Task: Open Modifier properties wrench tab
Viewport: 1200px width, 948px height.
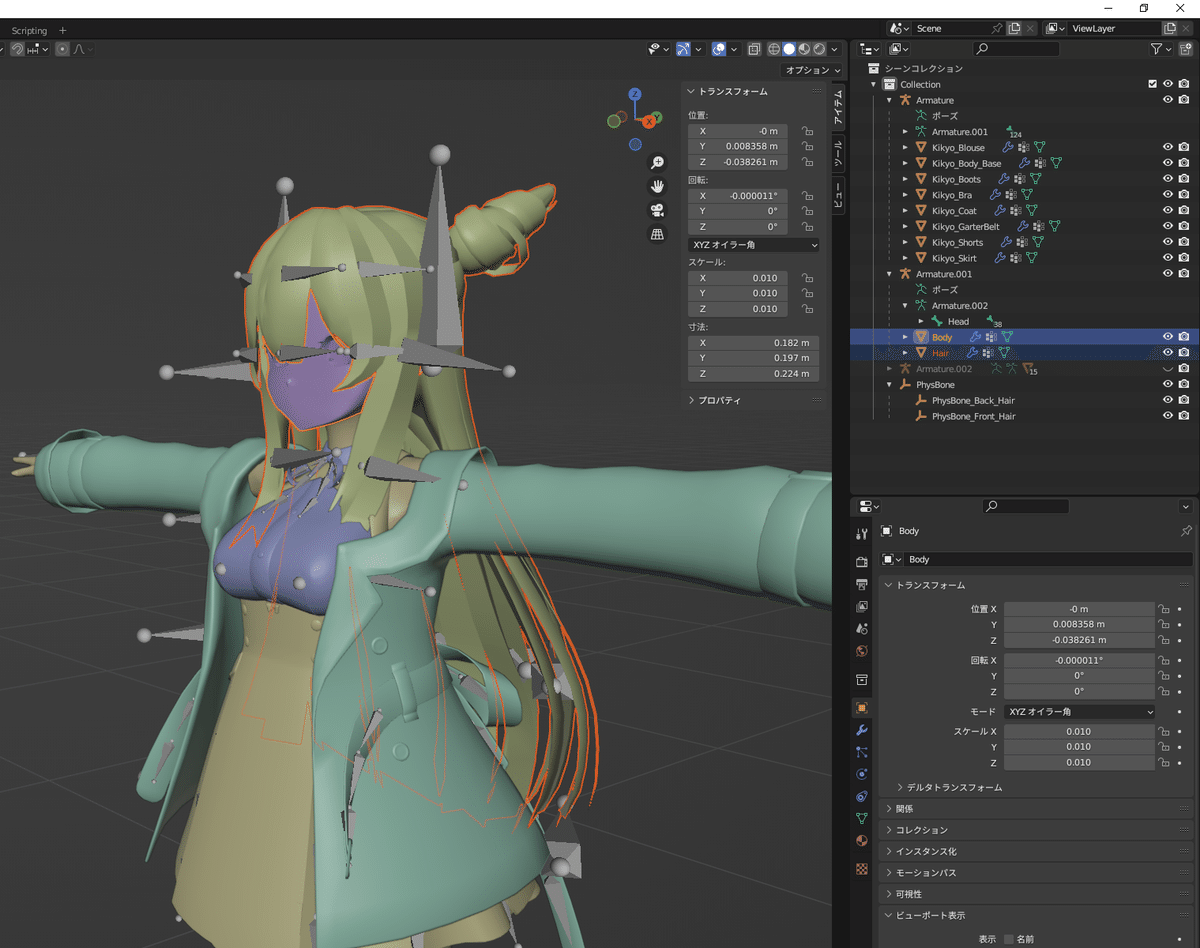Action: pyautogui.click(x=862, y=729)
